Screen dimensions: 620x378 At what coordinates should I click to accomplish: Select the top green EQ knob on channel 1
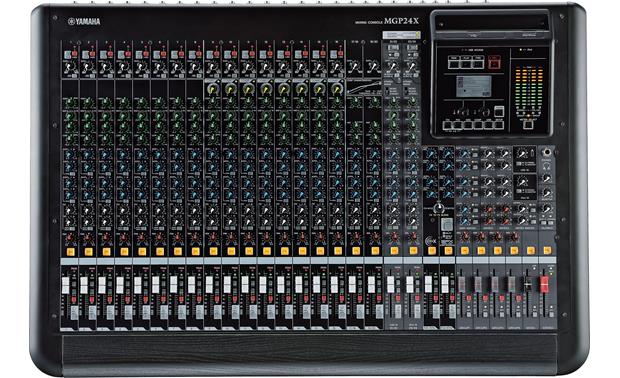click(70, 103)
